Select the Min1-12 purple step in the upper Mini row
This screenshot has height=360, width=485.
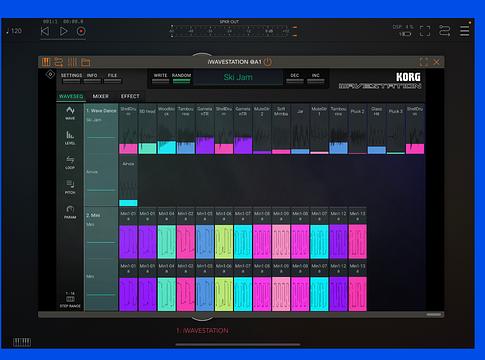point(339,242)
